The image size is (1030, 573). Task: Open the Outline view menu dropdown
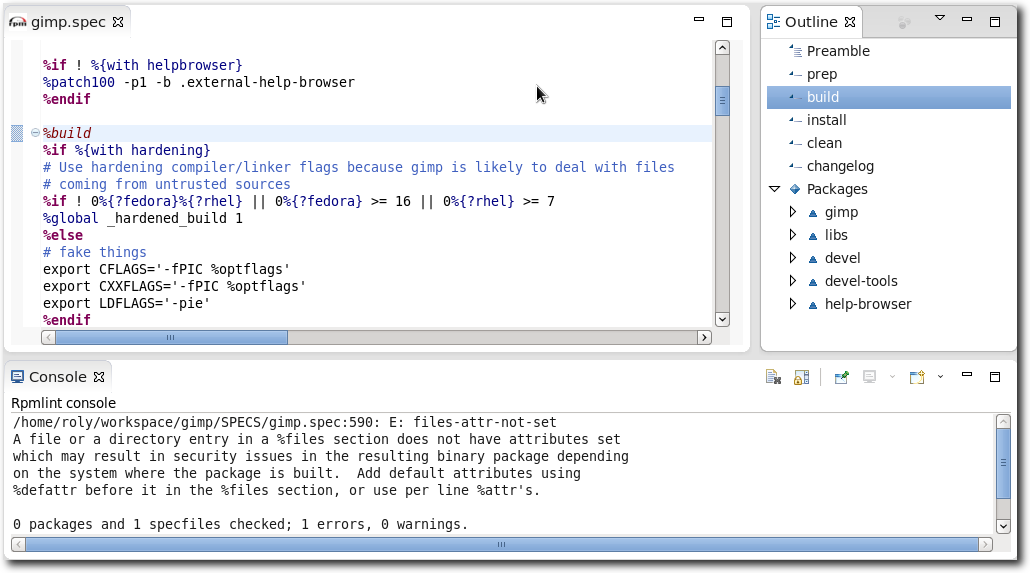[x=939, y=19]
